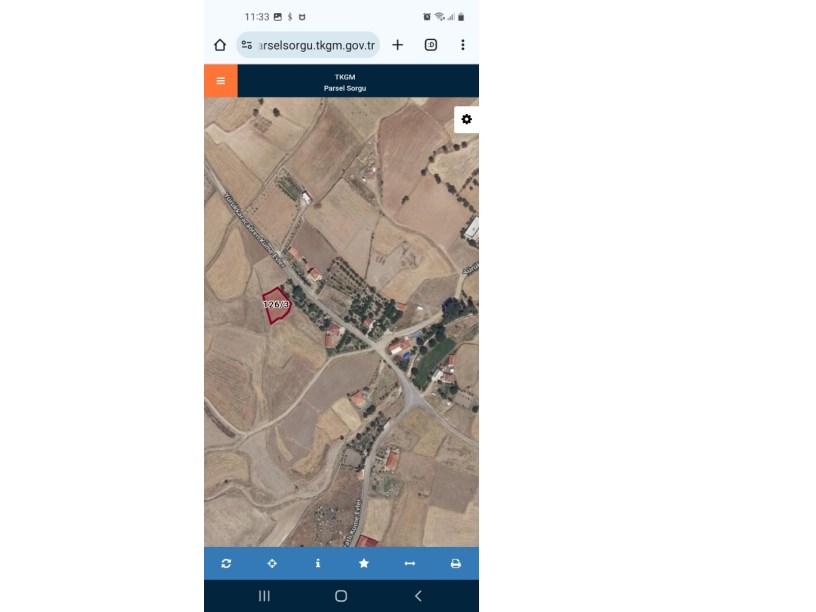Open the browser tab switcher
This screenshot has width=816, height=612.
[x=431, y=45]
